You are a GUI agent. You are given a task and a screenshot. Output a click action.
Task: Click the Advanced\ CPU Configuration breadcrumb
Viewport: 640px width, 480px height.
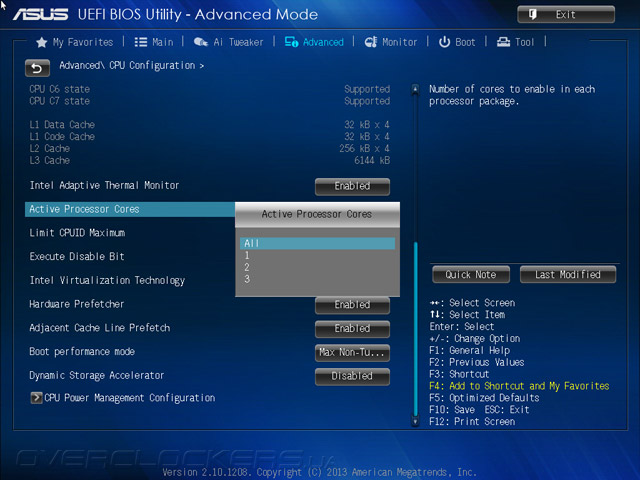pyautogui.click(x=131, y=65)
